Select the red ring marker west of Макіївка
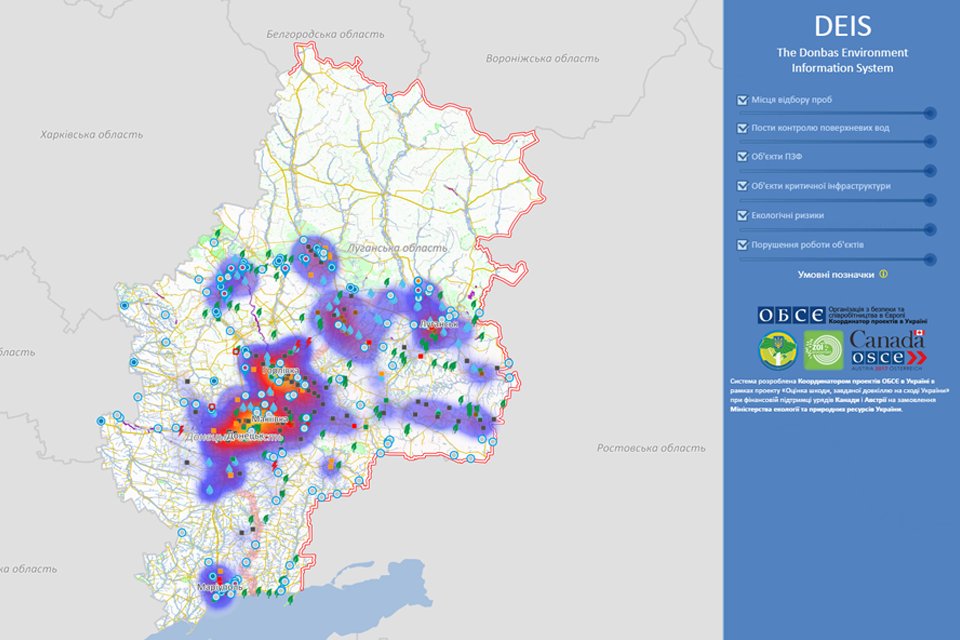Screen dimensions: 960x640 point(212,407)
